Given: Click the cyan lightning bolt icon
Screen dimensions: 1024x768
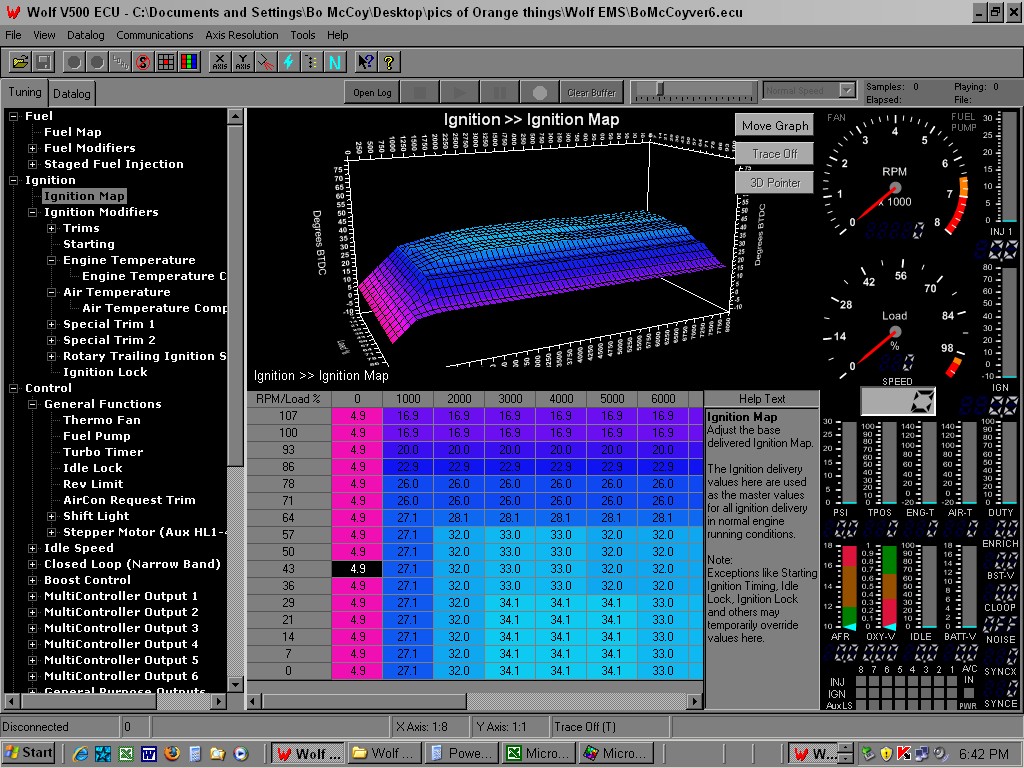Looking at the screenshot, I should point(288,62).
